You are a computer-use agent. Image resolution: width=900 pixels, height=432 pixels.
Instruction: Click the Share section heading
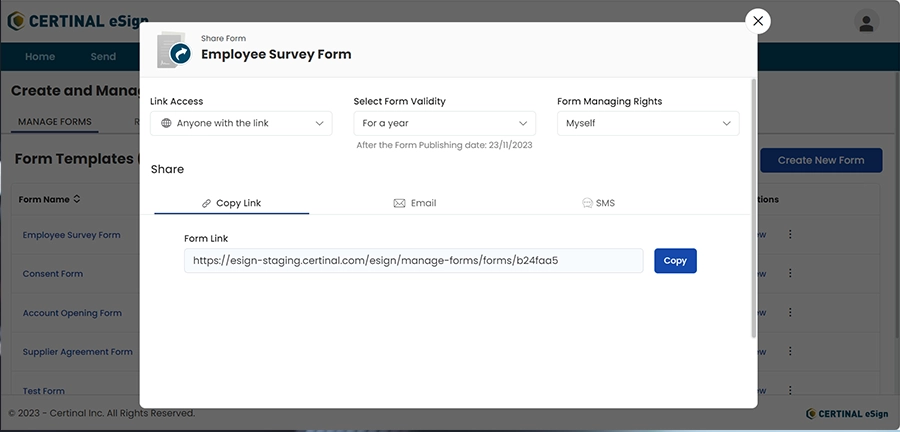click(x=167, y=169)
